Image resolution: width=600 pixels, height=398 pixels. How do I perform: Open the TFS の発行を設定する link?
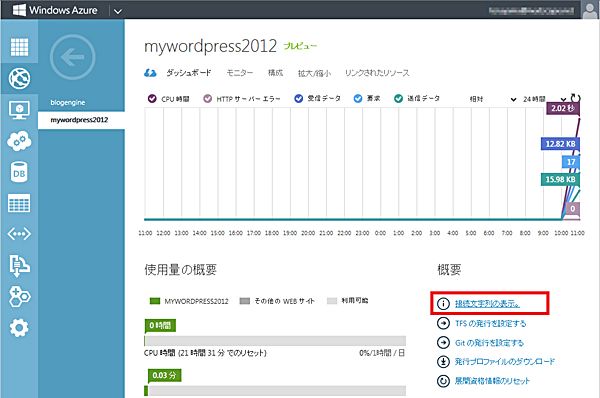(491, 323)
